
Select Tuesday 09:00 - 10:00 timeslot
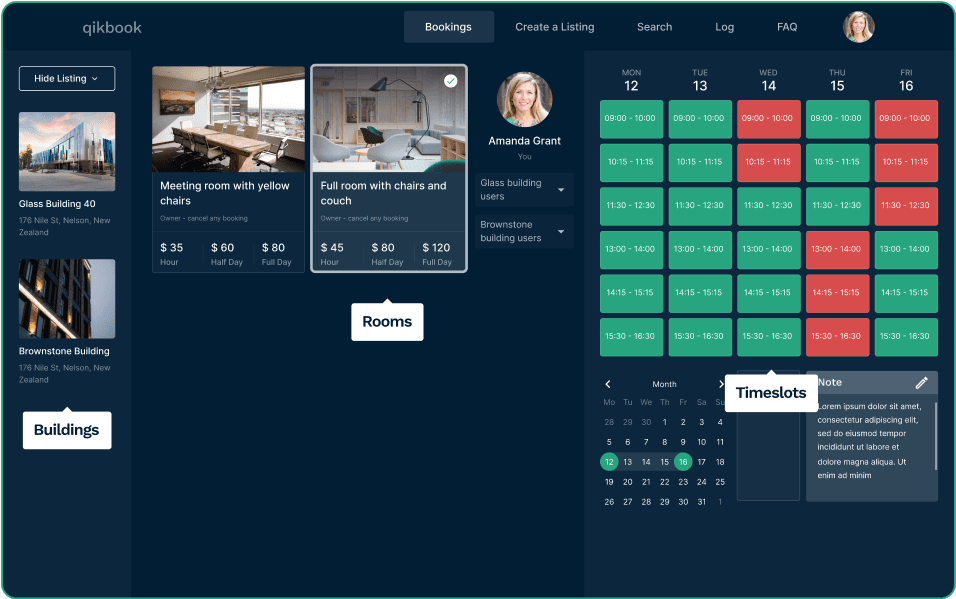(x=700, y=118)
